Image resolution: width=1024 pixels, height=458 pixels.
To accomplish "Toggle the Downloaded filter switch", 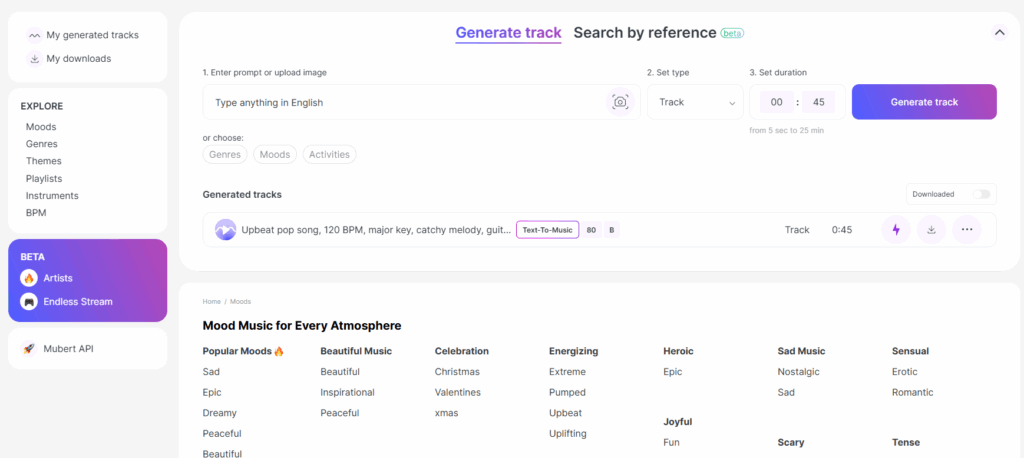I will point(981,194).
